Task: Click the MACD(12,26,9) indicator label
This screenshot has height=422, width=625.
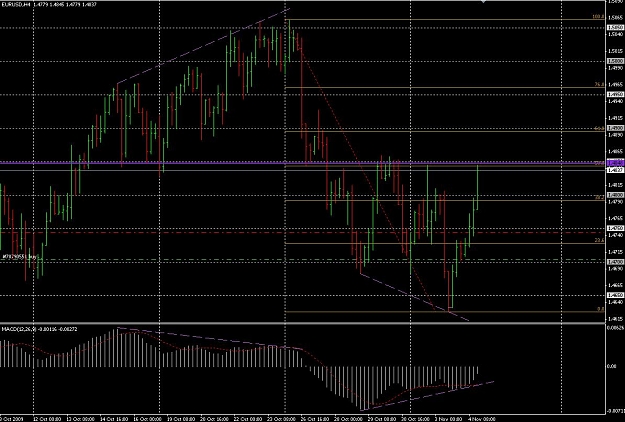Action: coord(18,329)
